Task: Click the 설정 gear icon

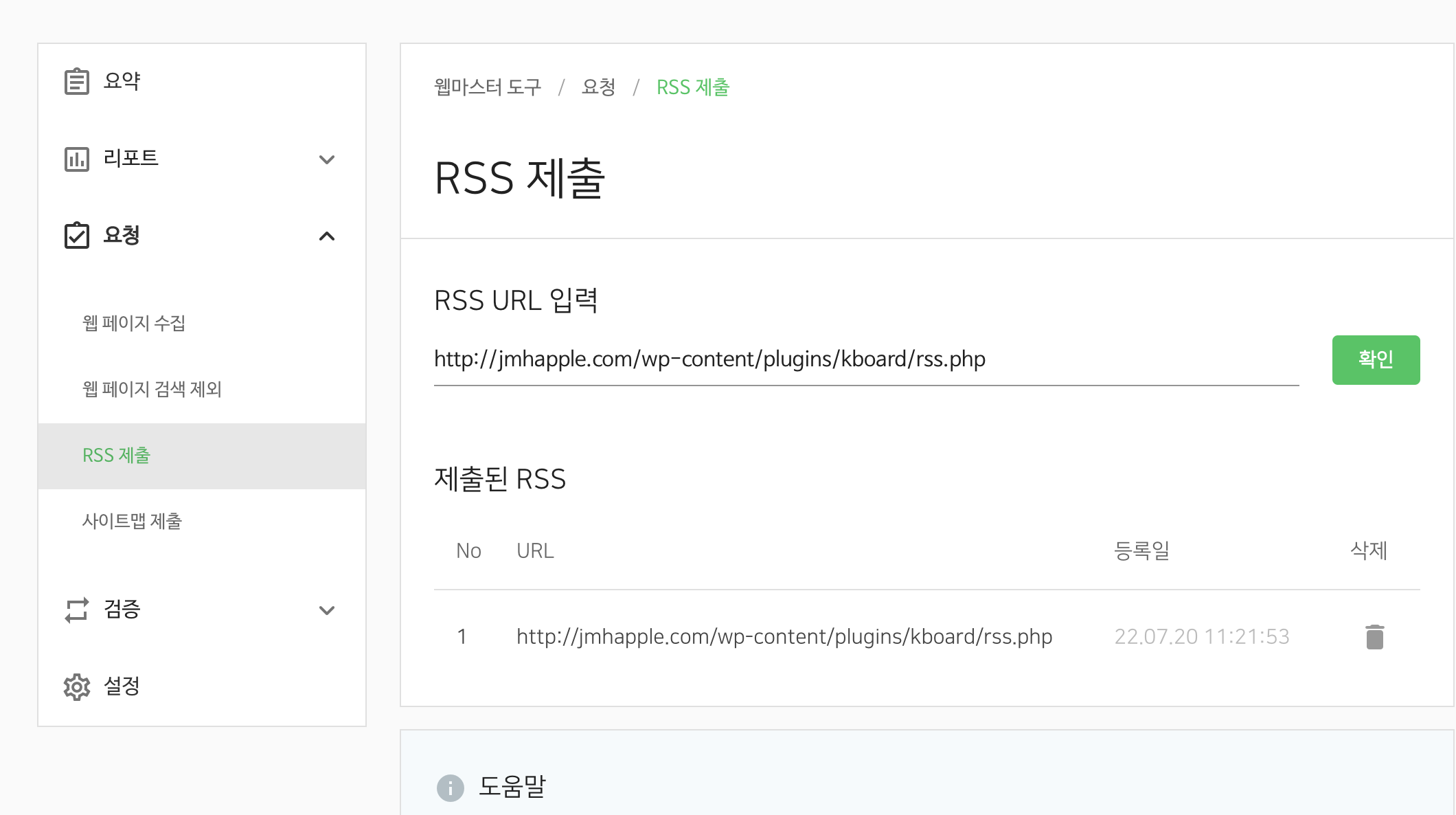Action: (76, 686)
